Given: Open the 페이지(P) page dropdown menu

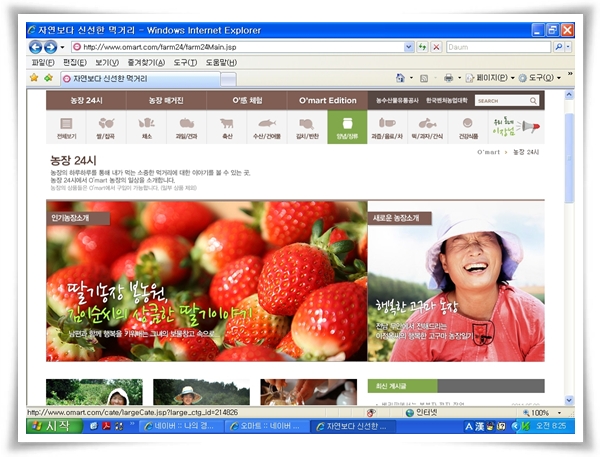Looking at the screenshot, I should pos(492,77).
